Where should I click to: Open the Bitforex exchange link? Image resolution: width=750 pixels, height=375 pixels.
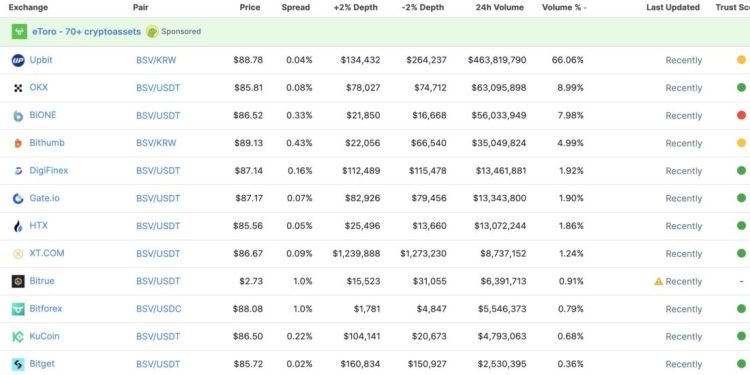(46, 309)
